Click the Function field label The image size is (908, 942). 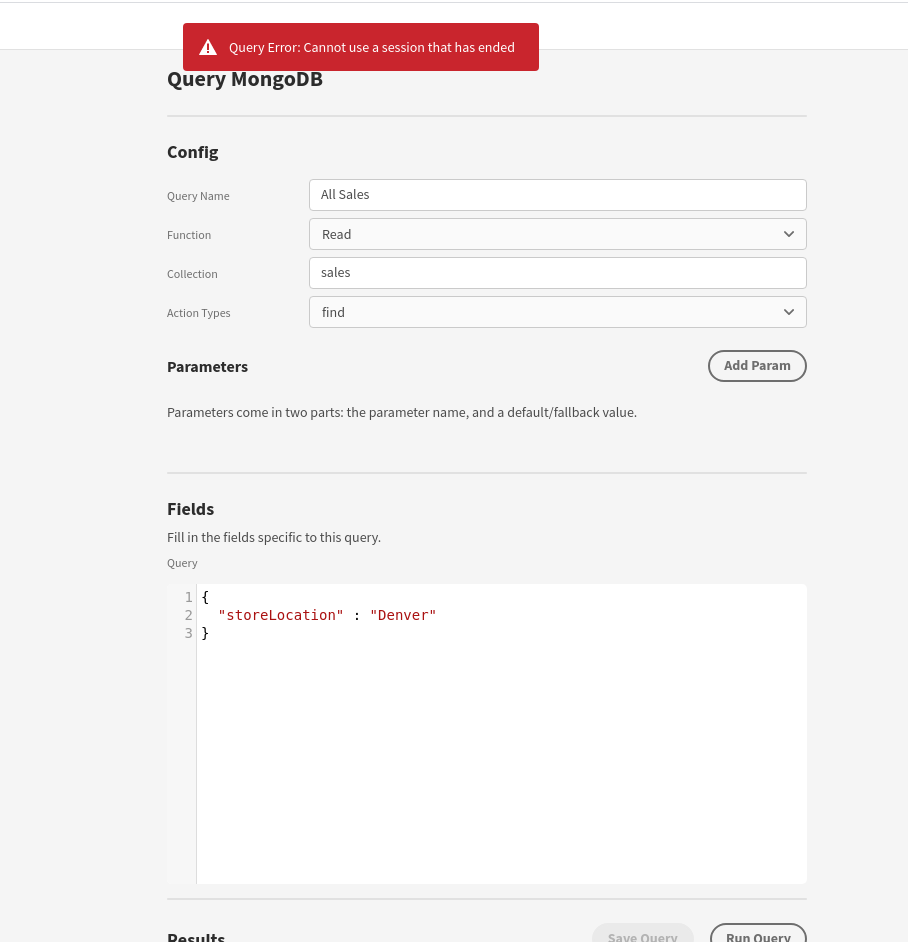(189, 235)
